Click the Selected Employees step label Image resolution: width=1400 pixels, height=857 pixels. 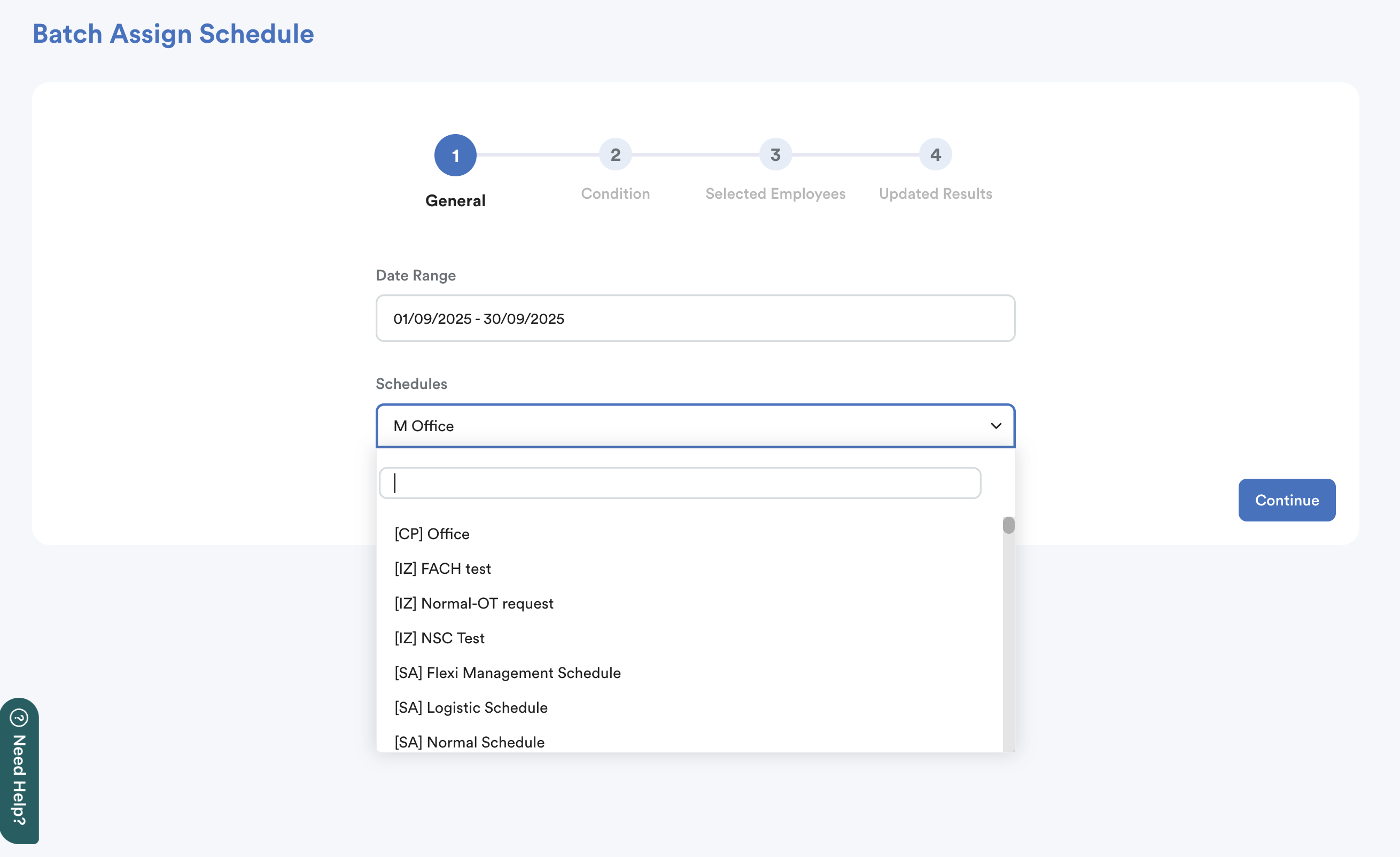[x=775, y=194]
